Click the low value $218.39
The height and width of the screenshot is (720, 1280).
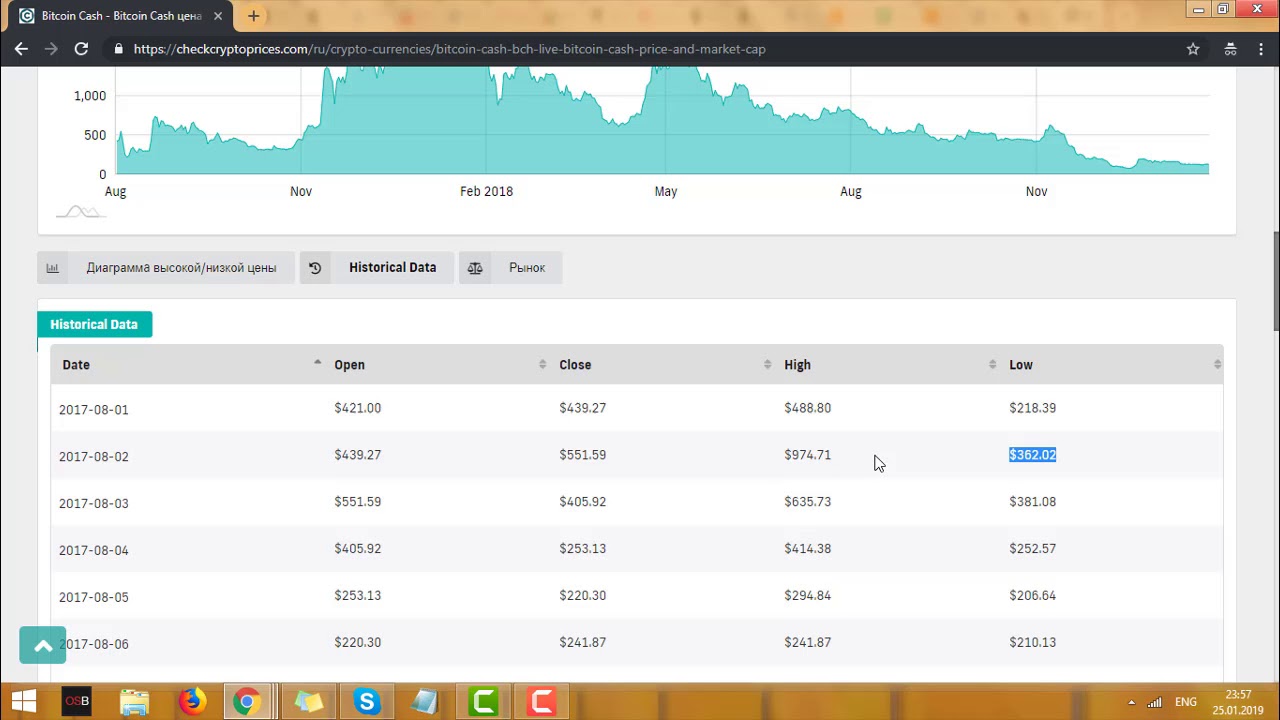pos(1032,408)
